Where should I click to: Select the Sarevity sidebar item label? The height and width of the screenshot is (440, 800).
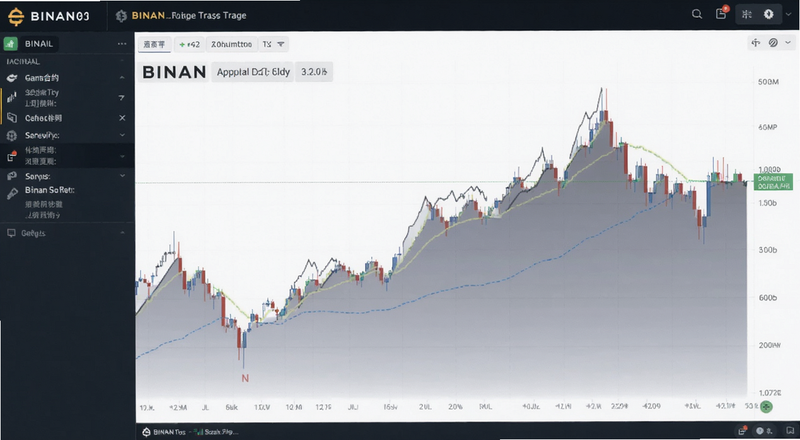(42, 136)
